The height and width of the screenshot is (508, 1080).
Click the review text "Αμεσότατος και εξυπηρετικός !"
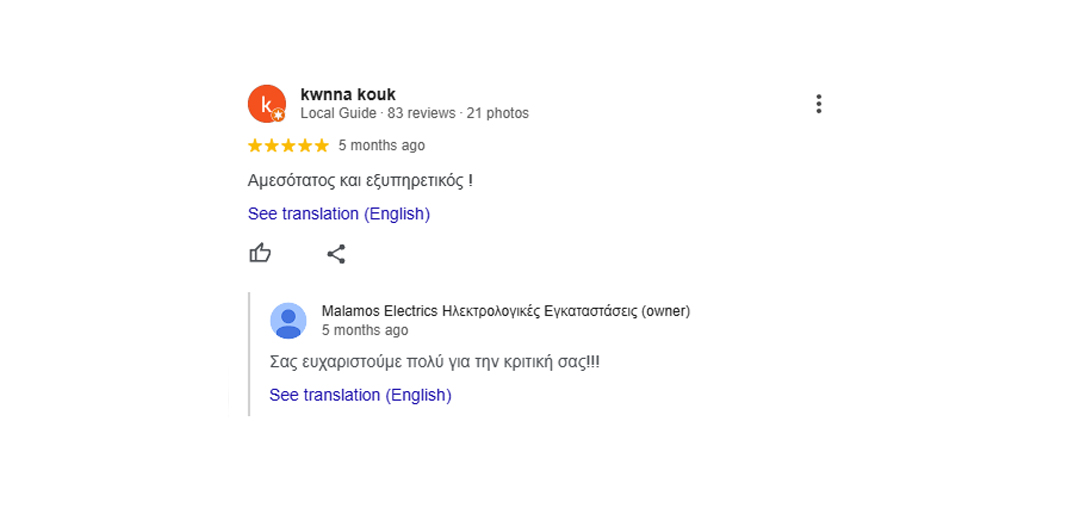(x=360, y=181)
